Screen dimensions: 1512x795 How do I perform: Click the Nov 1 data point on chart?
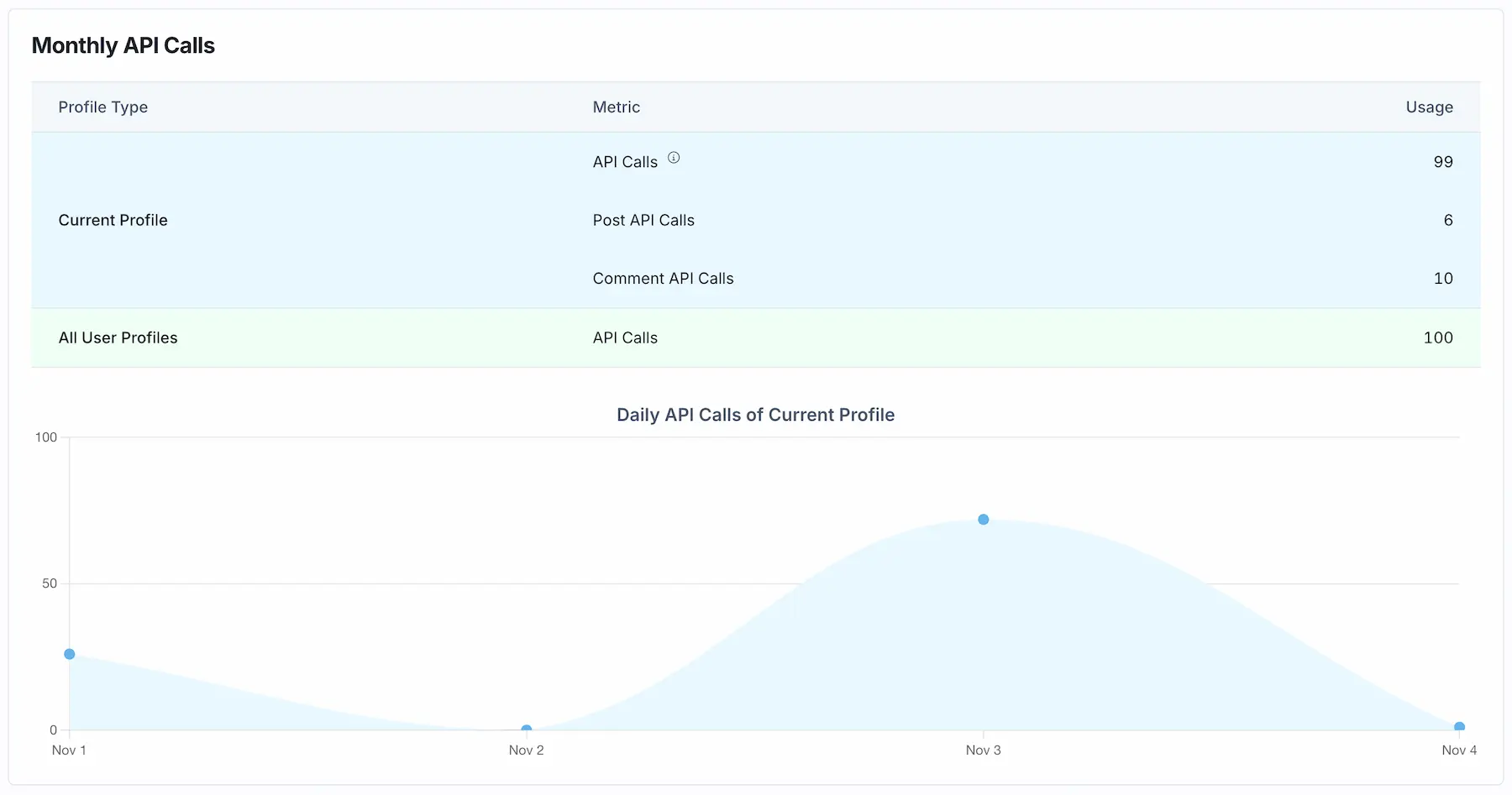[70, 654]
